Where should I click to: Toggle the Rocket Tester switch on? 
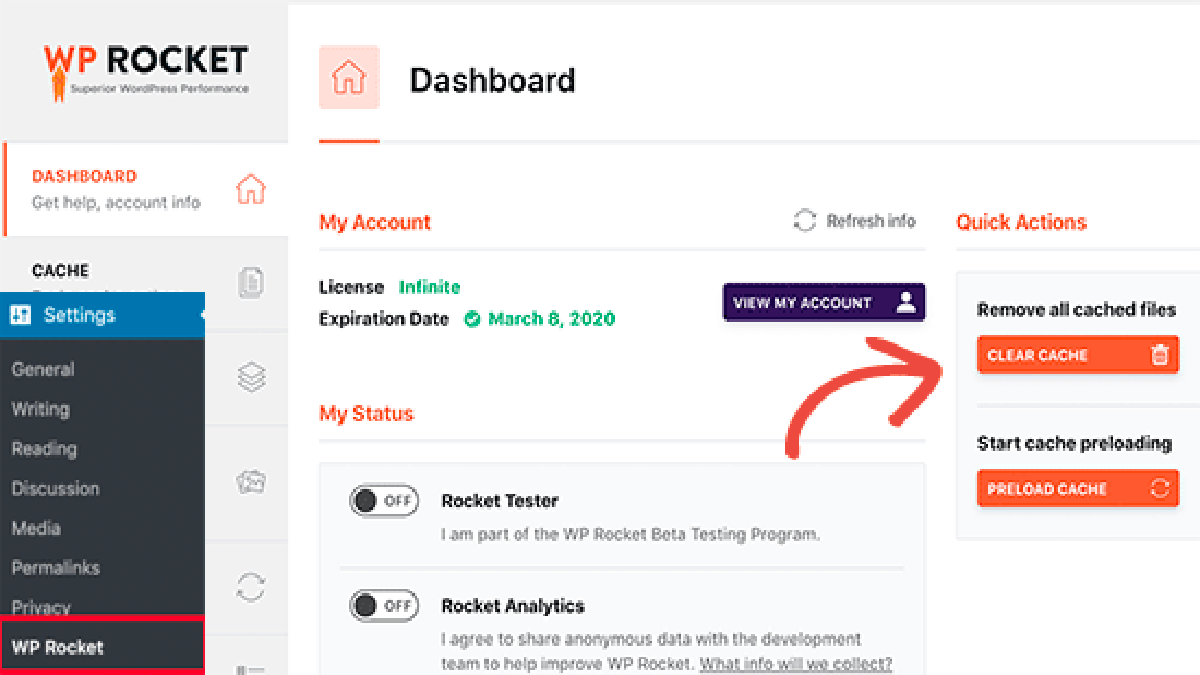[384, 501]
